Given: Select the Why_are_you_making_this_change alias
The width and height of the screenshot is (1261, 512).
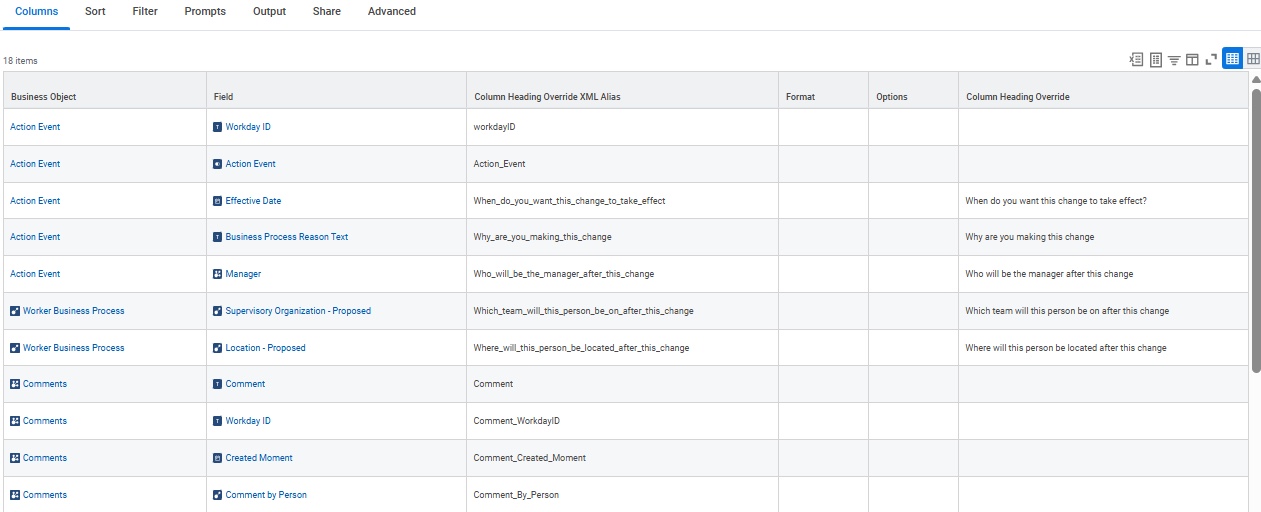Looking at the screenshot, I should pyautogui.click(x=542, y=237).
